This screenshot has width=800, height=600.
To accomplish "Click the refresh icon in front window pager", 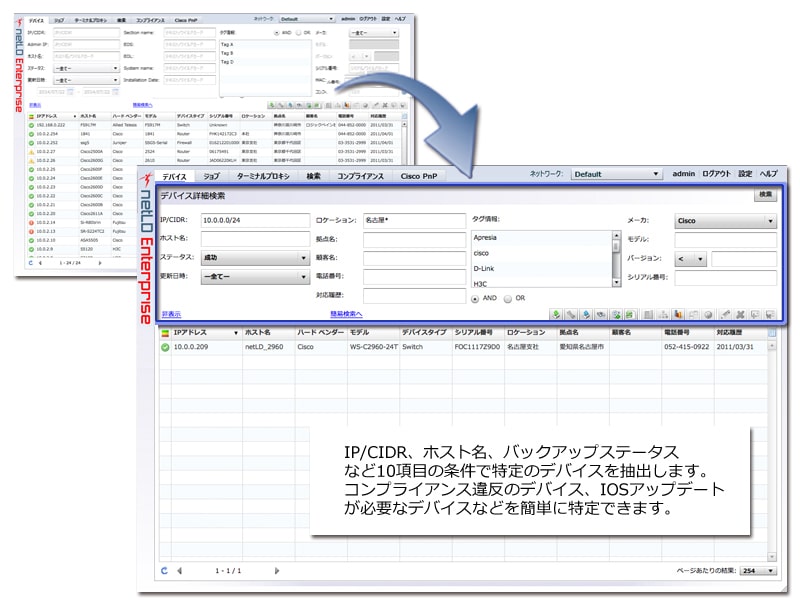I will pos(164,570).
